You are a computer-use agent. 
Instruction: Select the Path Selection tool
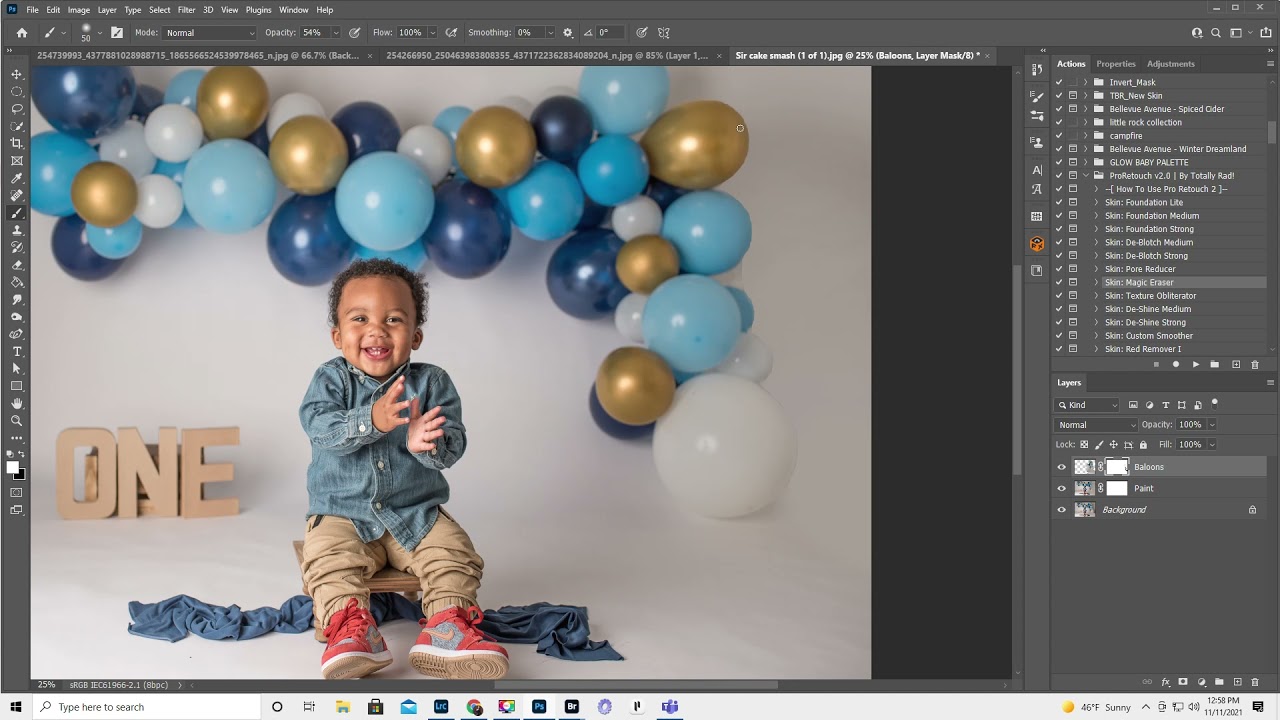(x=17, y=369)
